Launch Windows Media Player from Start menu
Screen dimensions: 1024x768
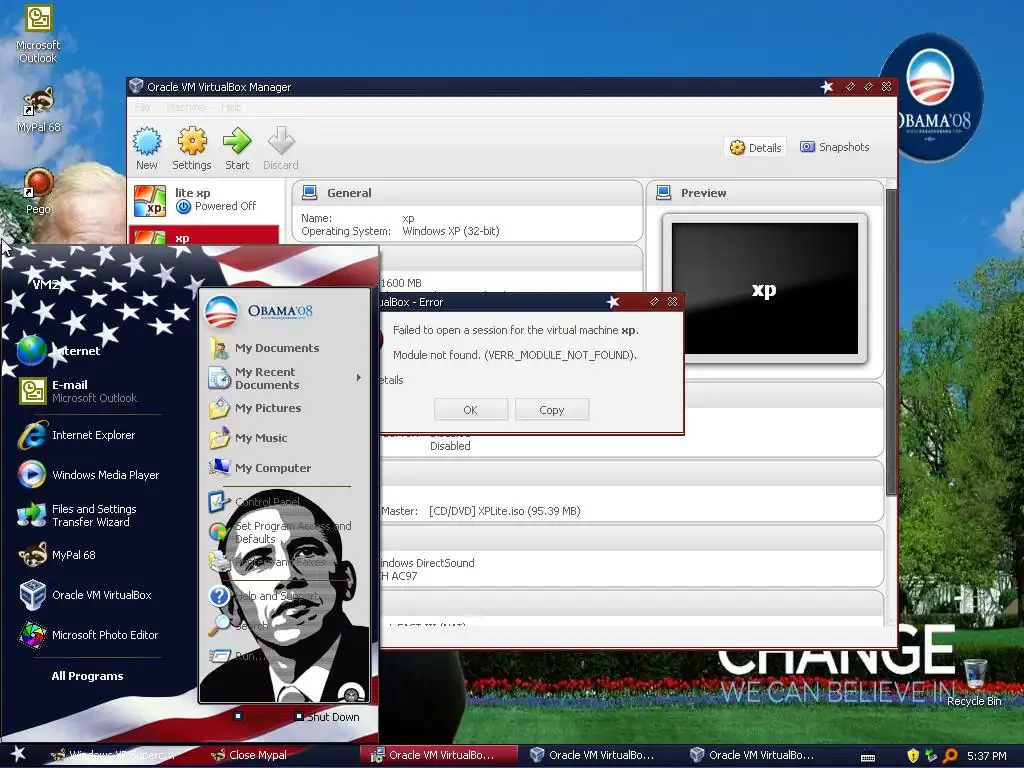click(x=89, y=475)
